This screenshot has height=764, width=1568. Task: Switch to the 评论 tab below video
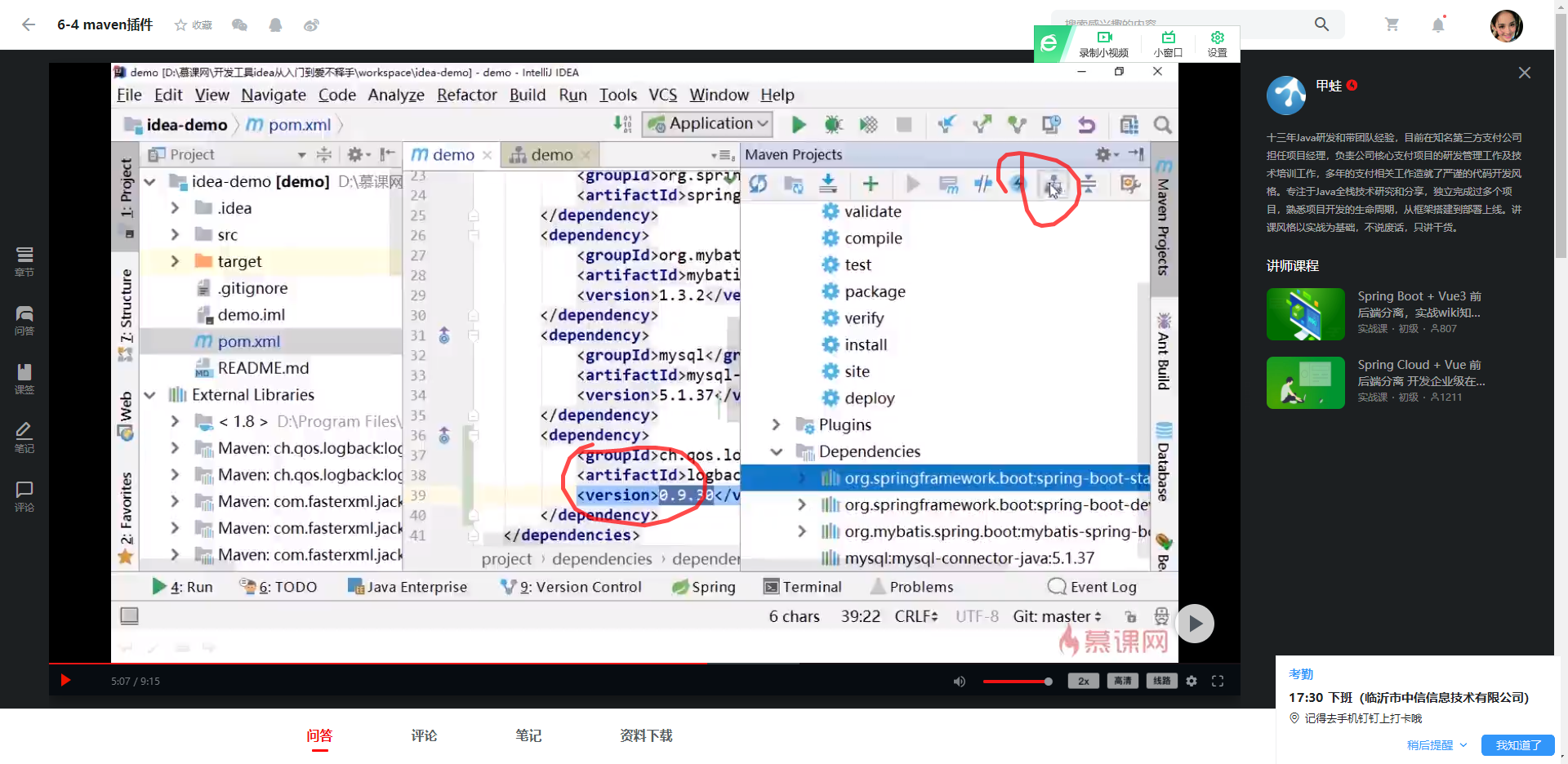[424, 735]
